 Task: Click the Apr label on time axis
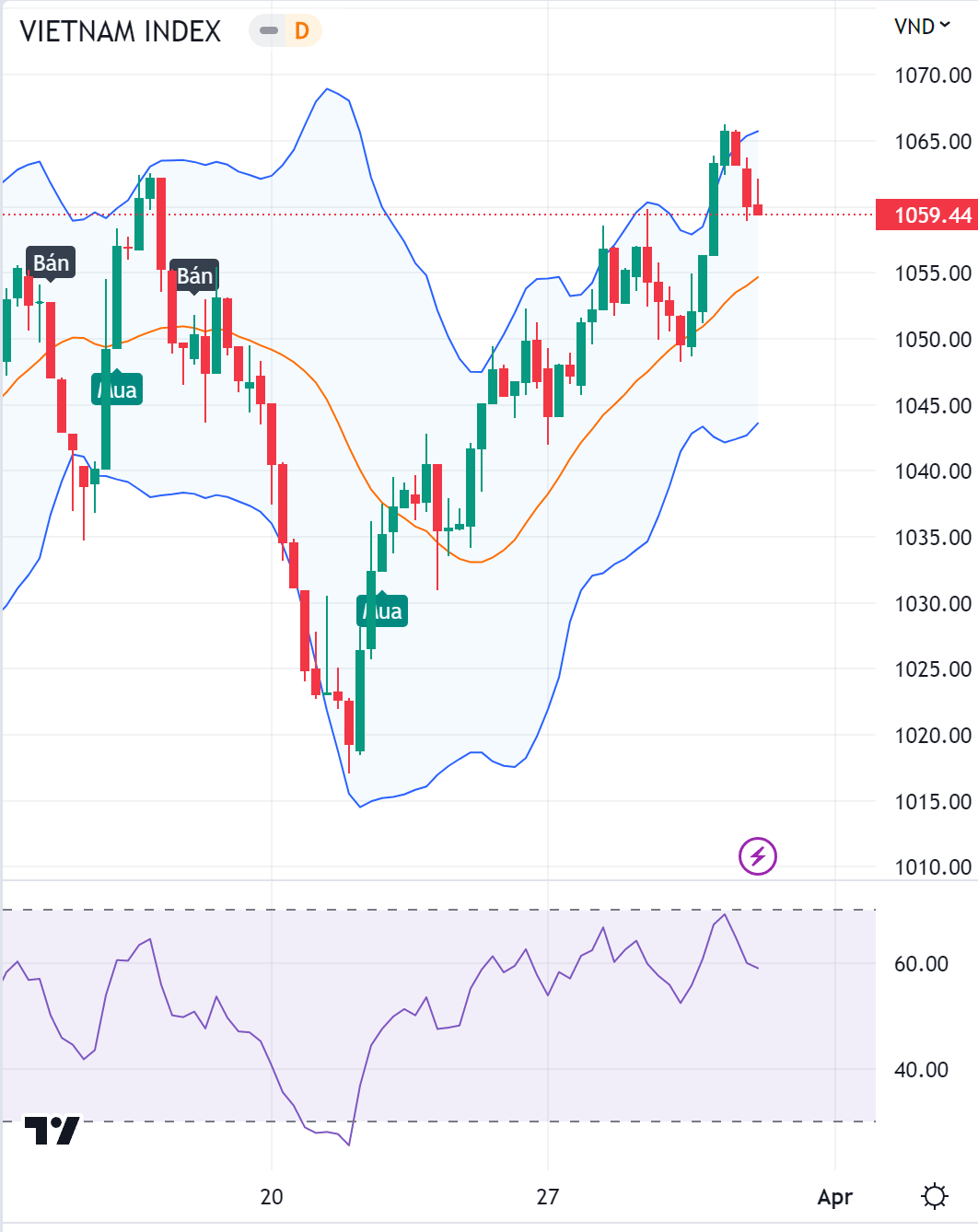click(x=834, y=1197)
